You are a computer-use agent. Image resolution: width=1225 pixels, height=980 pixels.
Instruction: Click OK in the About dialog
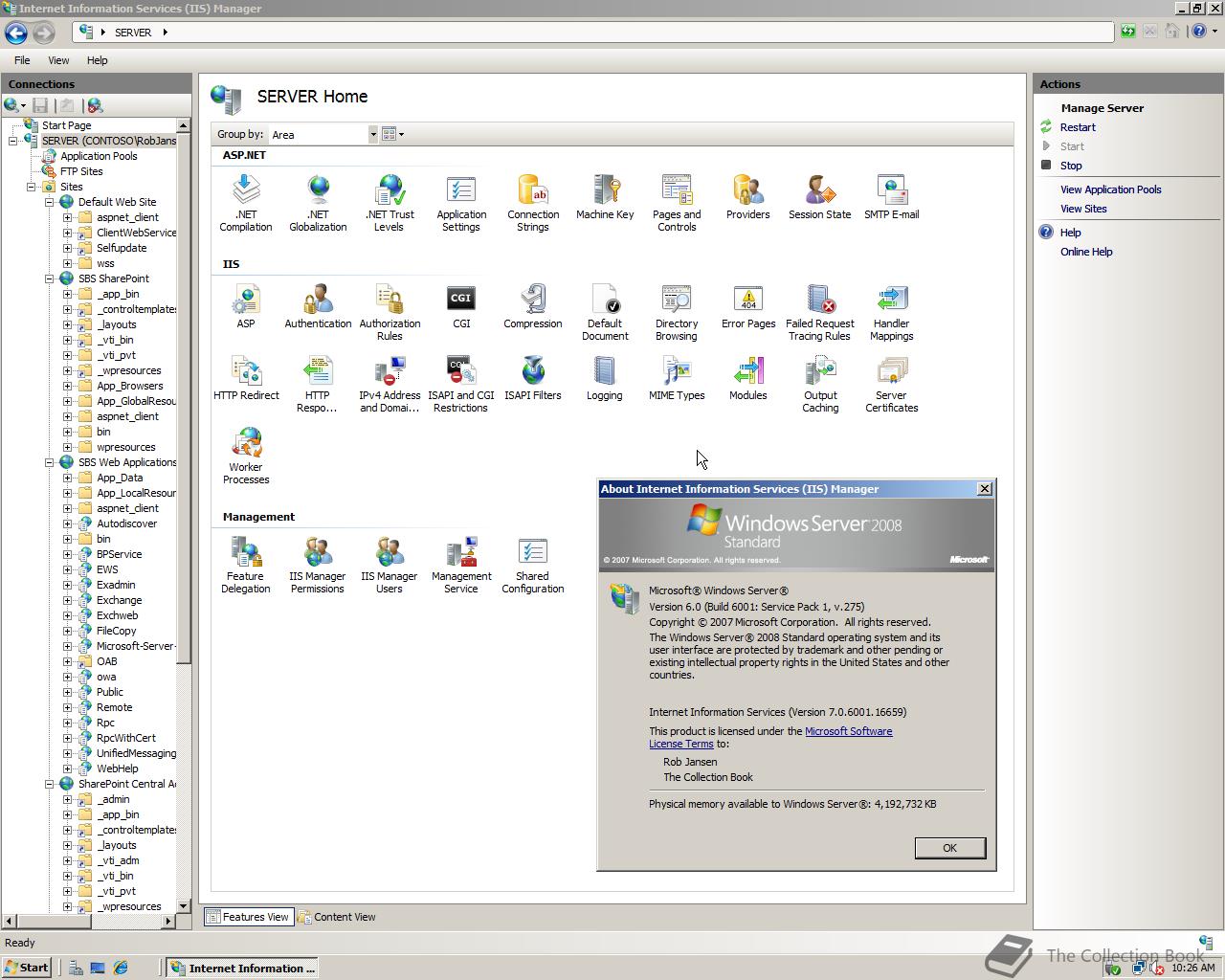(949, 848)
